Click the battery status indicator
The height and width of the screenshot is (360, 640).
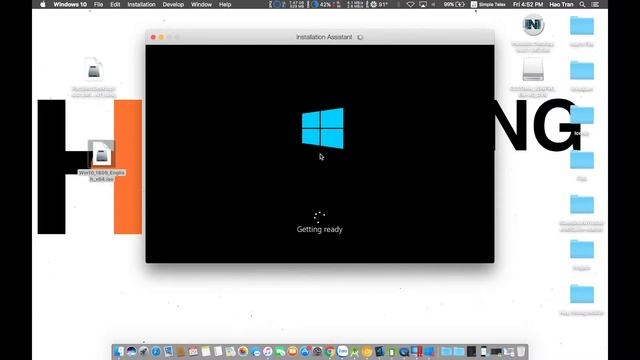click(x=454, y=4)
